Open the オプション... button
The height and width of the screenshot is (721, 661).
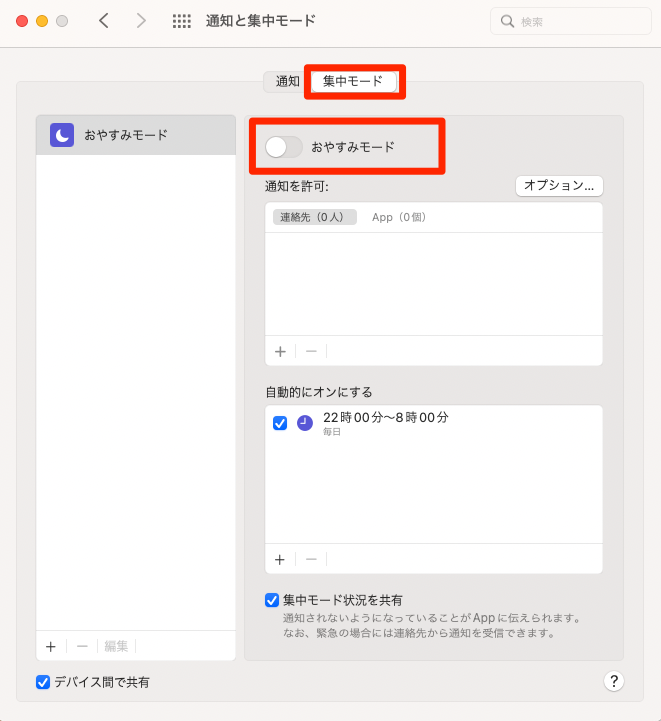(559, 185)
